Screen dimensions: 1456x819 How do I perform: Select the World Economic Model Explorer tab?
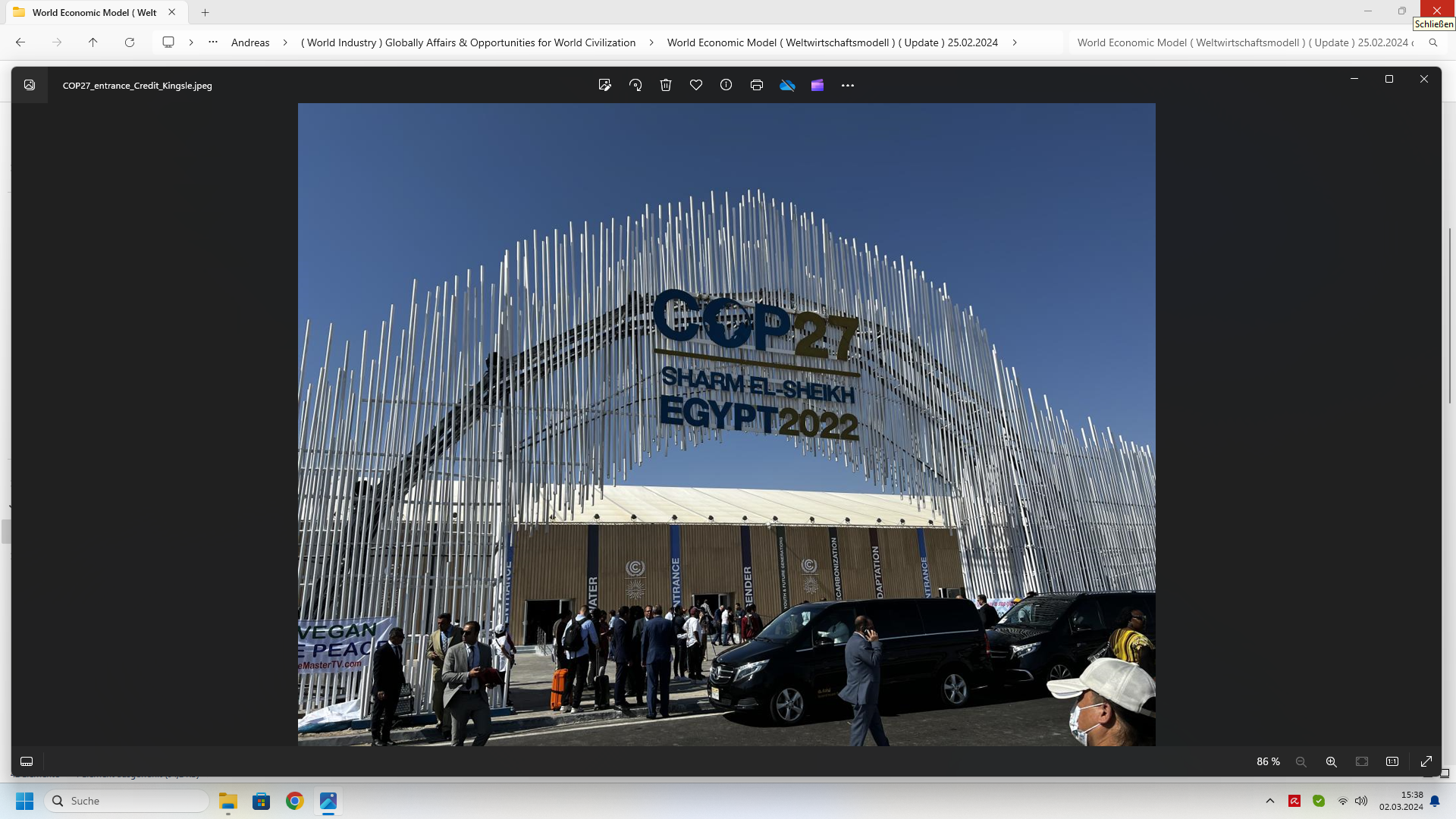(95, 12)
